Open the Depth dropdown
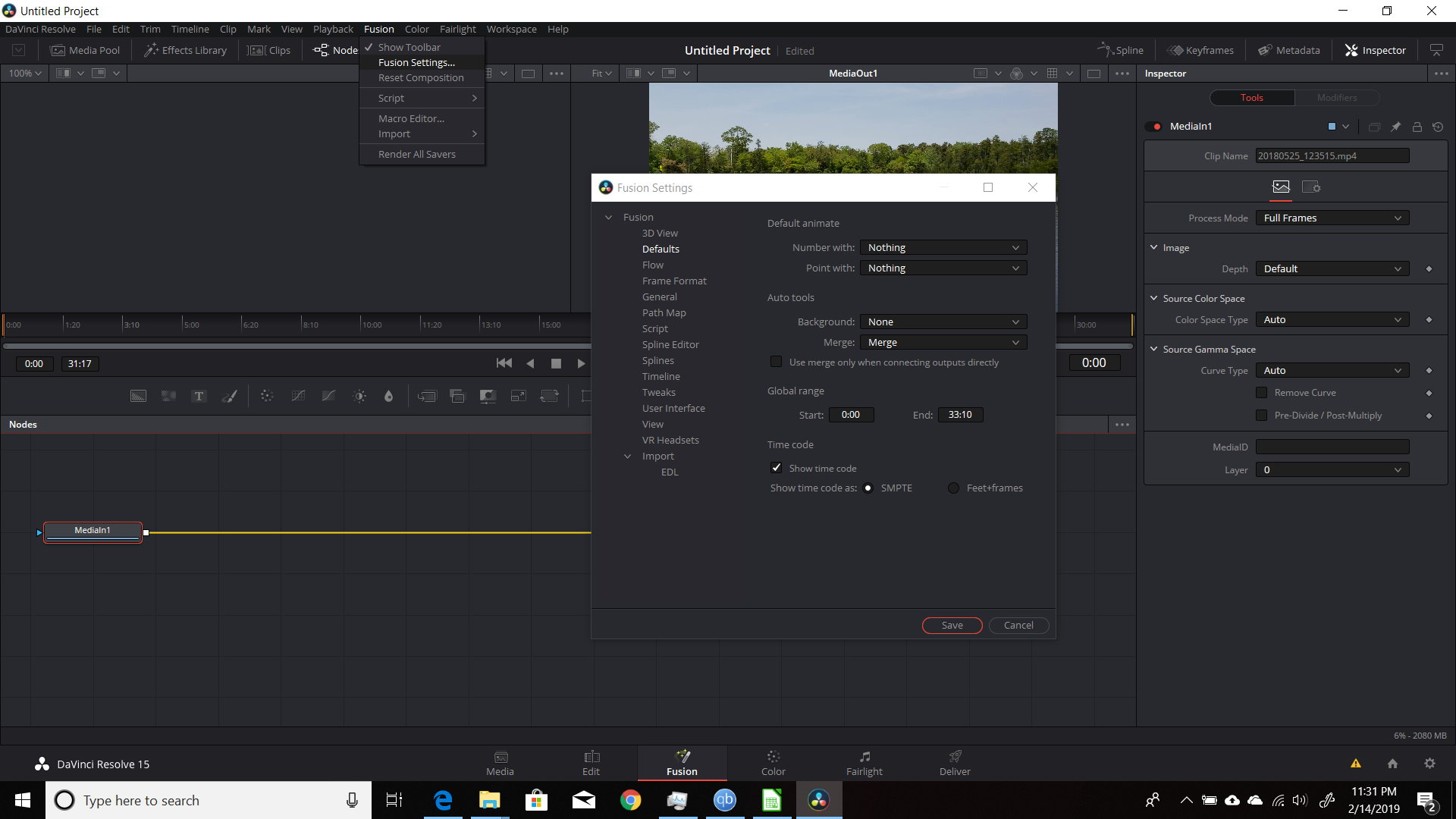1456x819 pixels. (1332, 269)
